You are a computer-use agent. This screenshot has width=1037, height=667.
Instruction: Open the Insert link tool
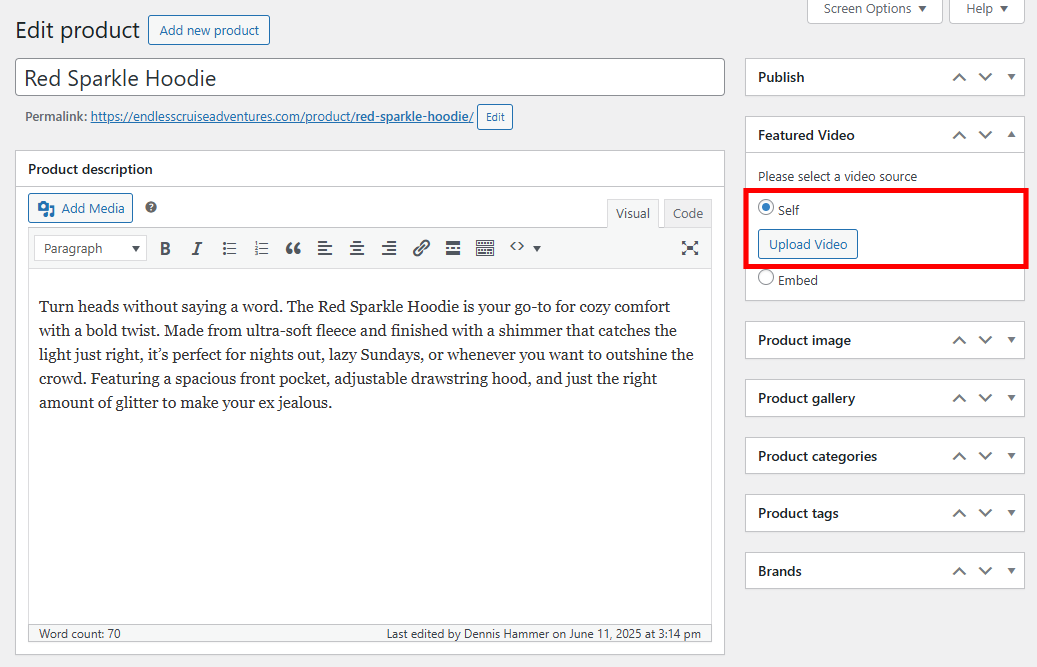(421, 247)
